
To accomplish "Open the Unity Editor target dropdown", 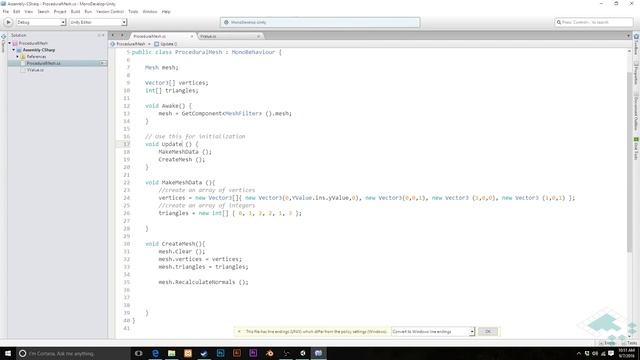I will (x=98, y=22).
